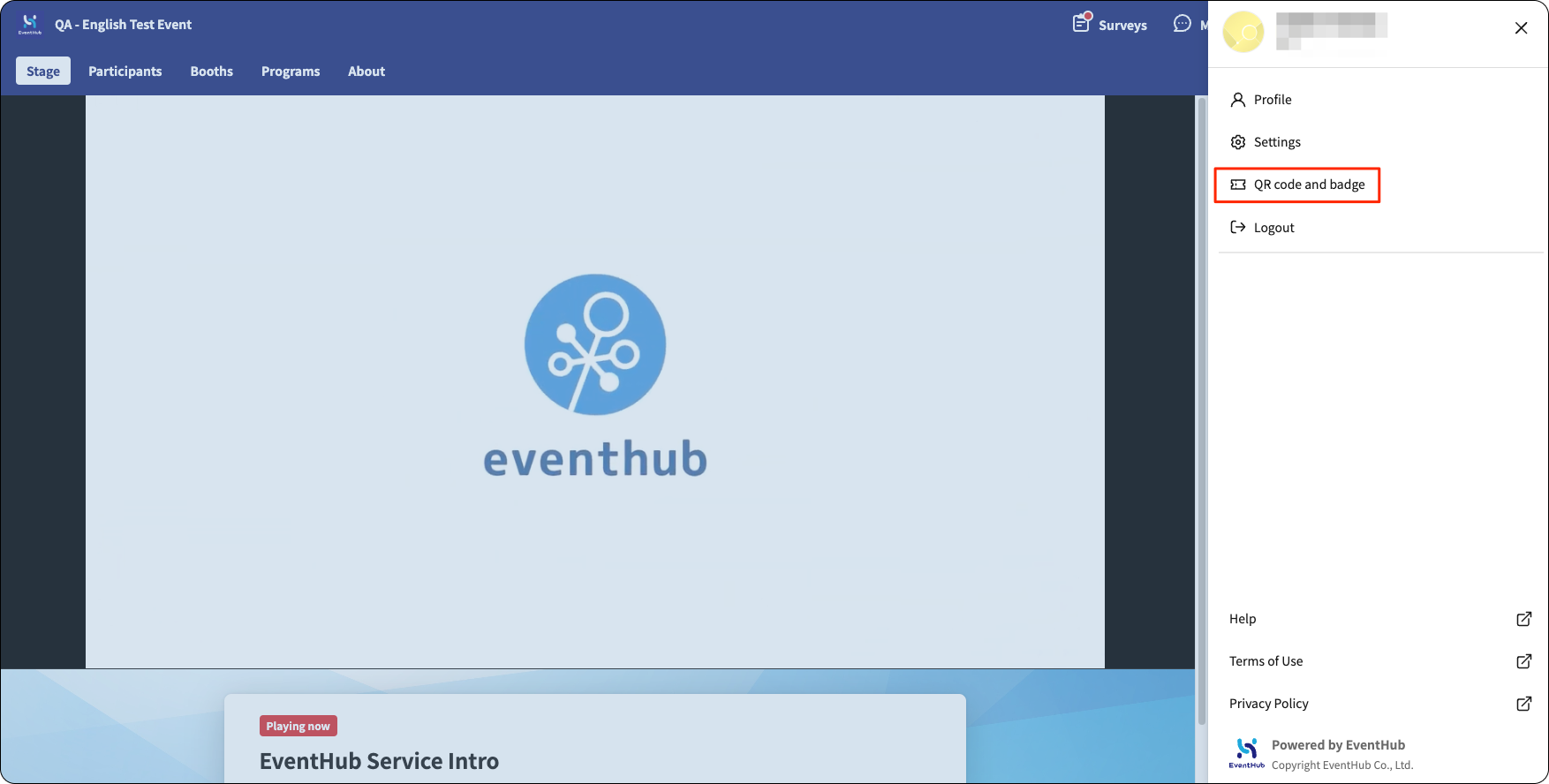Click the Surveys label in header
The image size is (1549, 784).
click(1122, 25)
